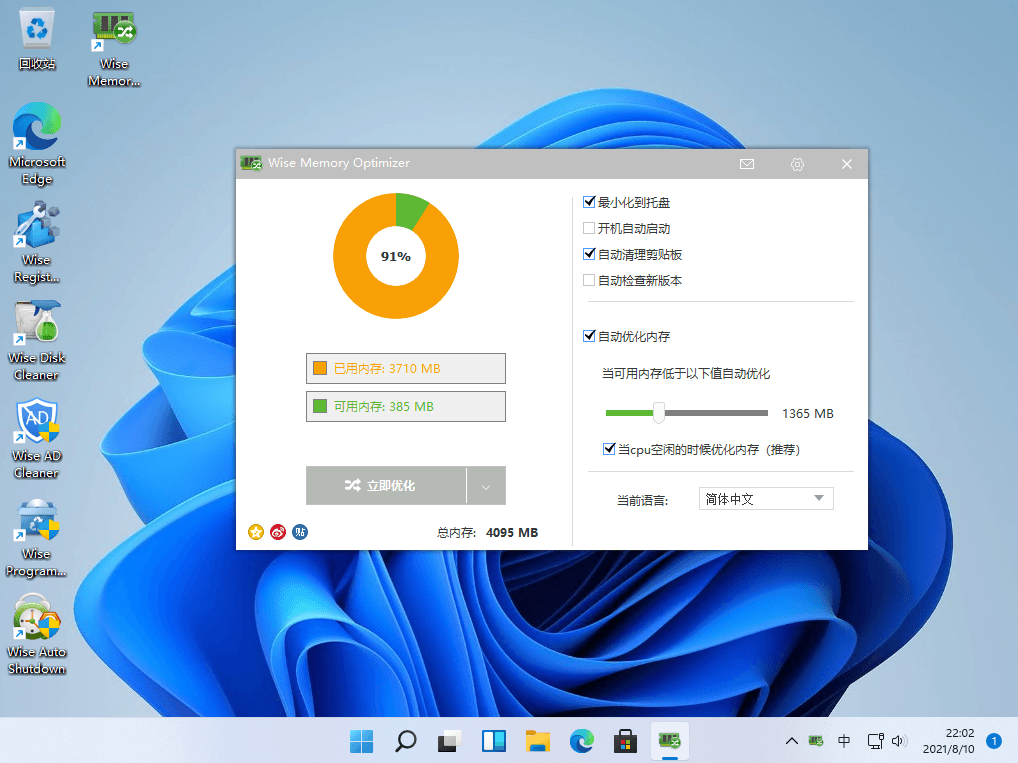Click the 已用内存: 3710 MB box
This screenshot has height=763, width=1018.
406,368
